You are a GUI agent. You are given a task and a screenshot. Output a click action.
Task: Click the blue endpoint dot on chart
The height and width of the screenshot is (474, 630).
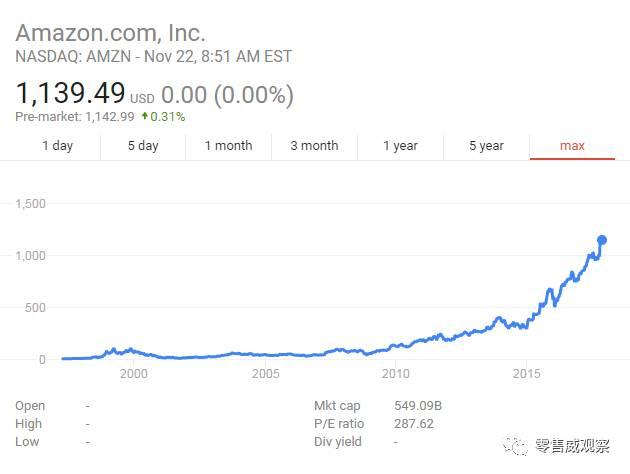(x=602, y=240)
